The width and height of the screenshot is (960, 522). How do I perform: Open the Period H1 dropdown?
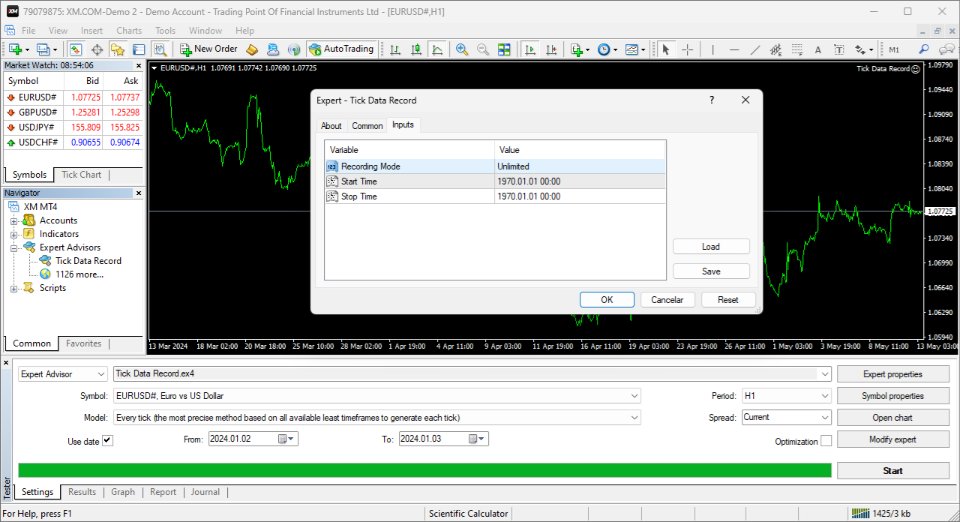(x=786, y=396)
